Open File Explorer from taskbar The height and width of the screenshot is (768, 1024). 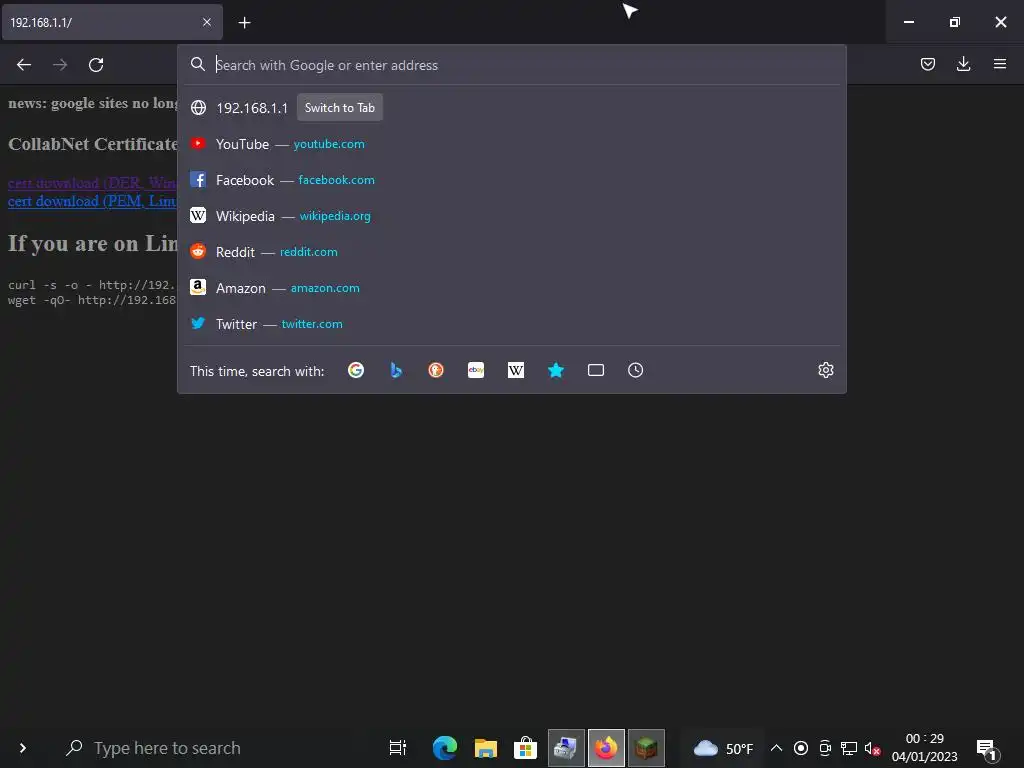(485, 748)
